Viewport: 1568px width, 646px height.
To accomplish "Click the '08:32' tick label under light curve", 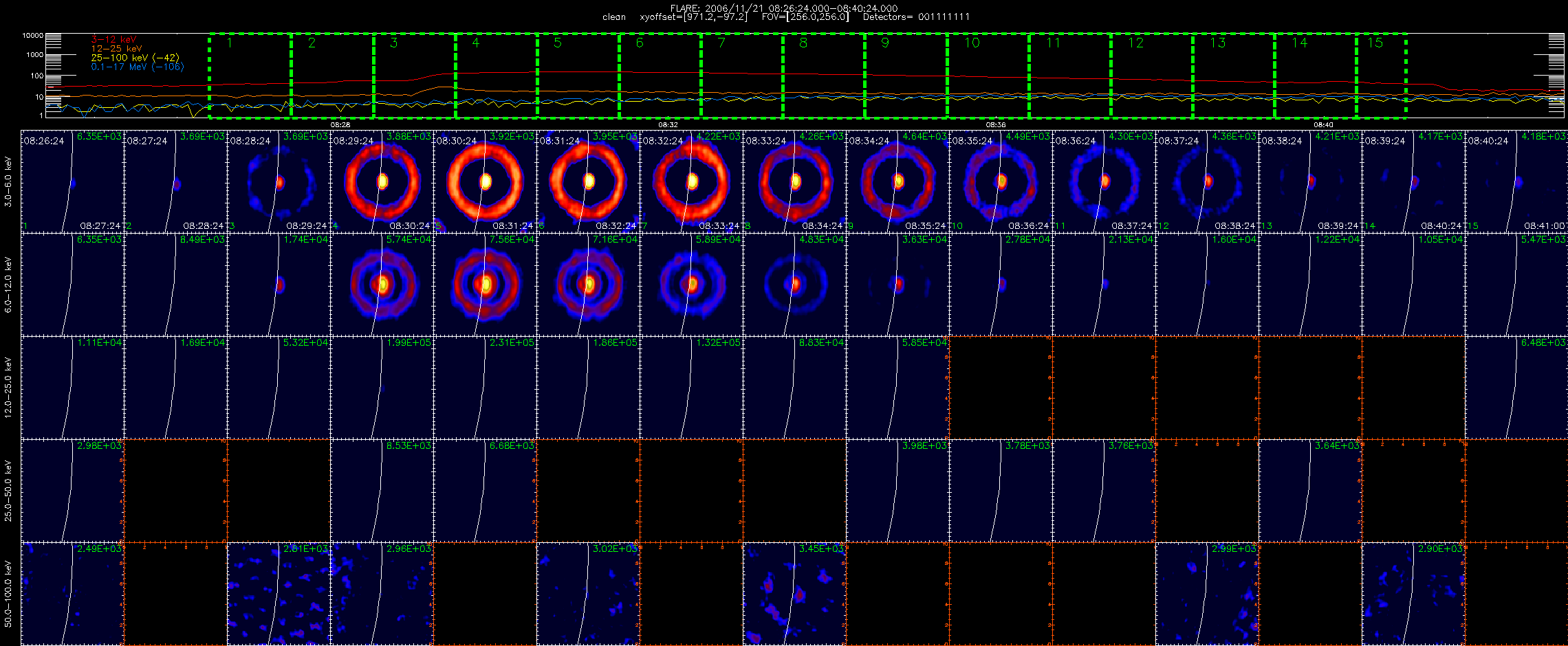I will (x=668, y=125).
